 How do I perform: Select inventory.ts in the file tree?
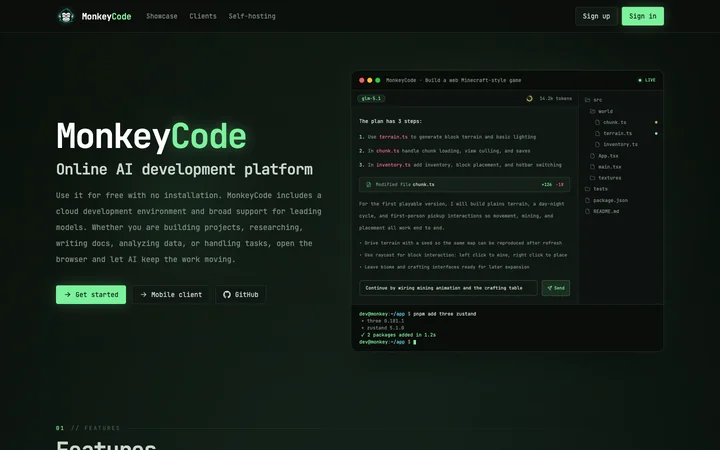[x=616, y=144]
